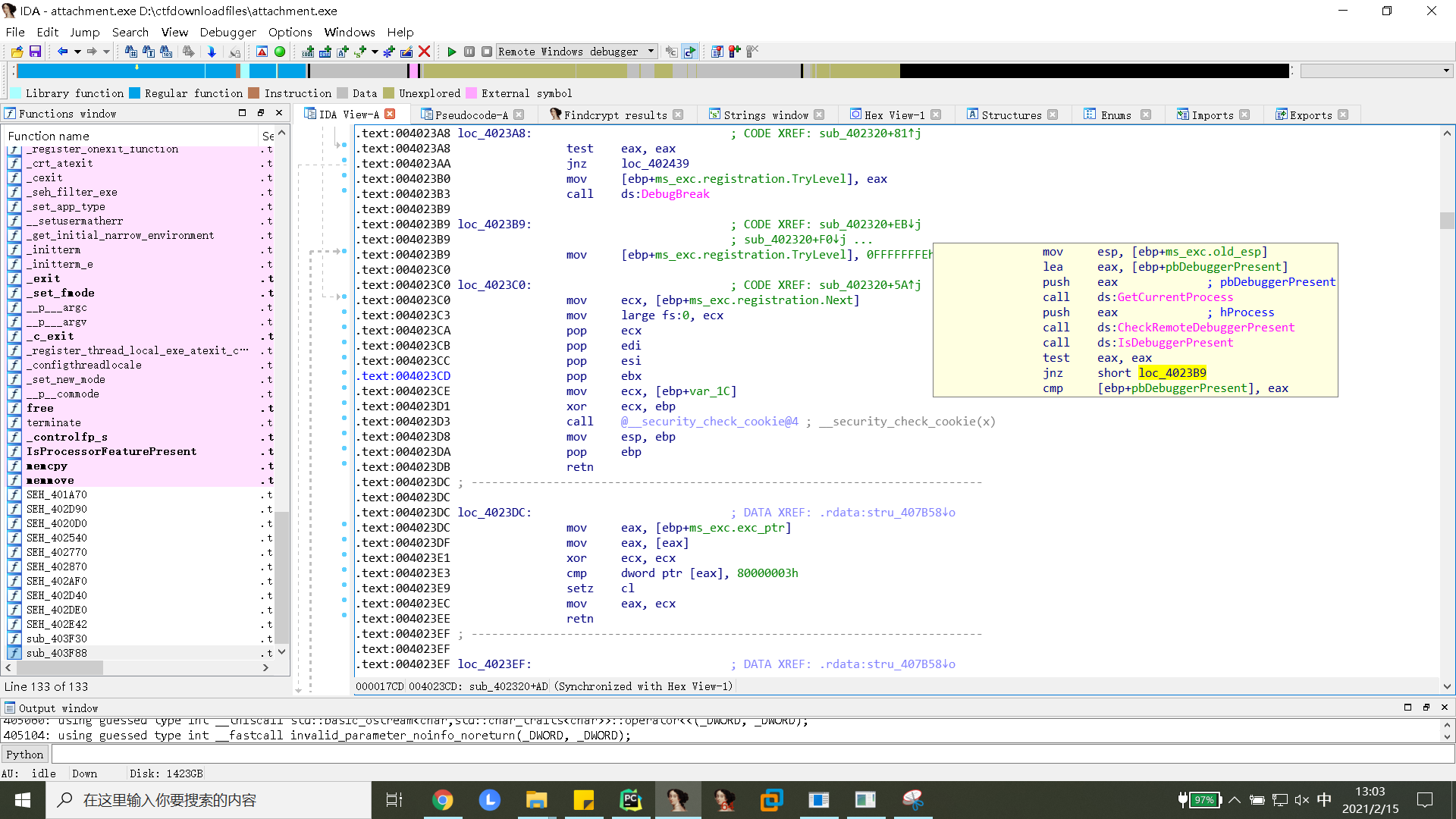Click the red X delete icon
The image size is (1456, 819).
click(x=425, y=52)
